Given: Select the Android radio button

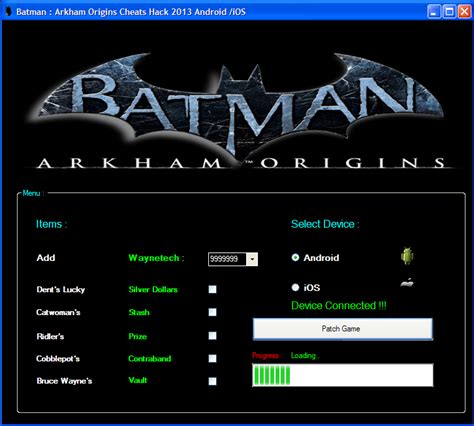Looking at the screenshot, I should (295, 258).
